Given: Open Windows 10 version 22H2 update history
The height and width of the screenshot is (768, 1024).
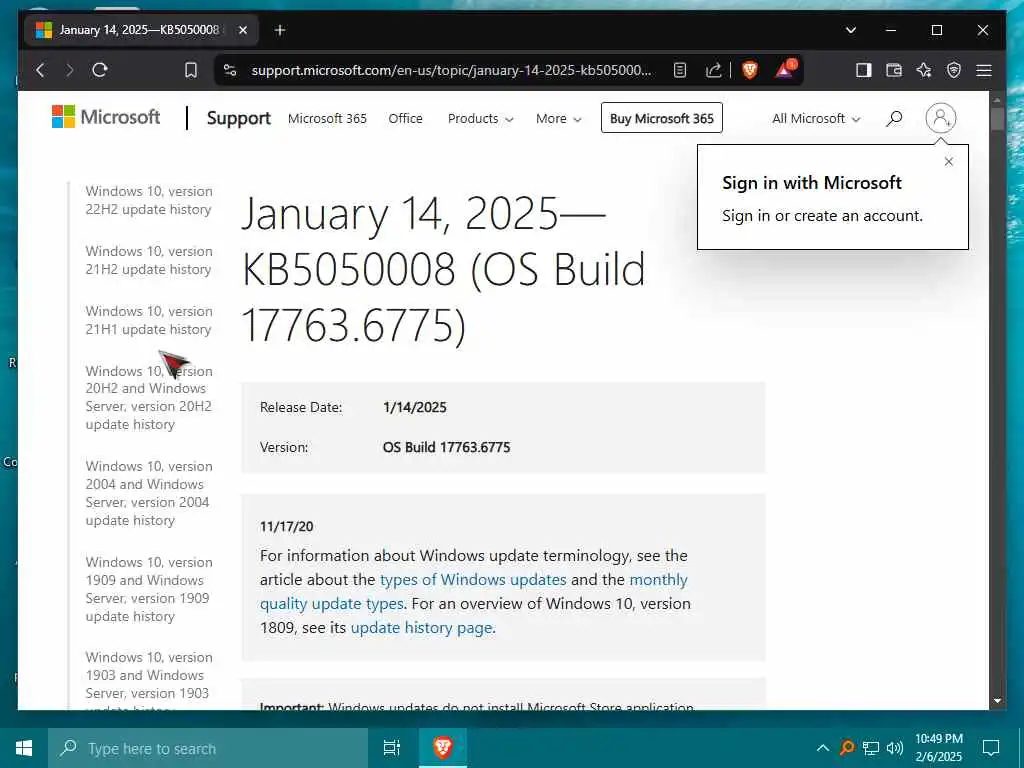Looking at the screenshot, I should coord(149,200).
